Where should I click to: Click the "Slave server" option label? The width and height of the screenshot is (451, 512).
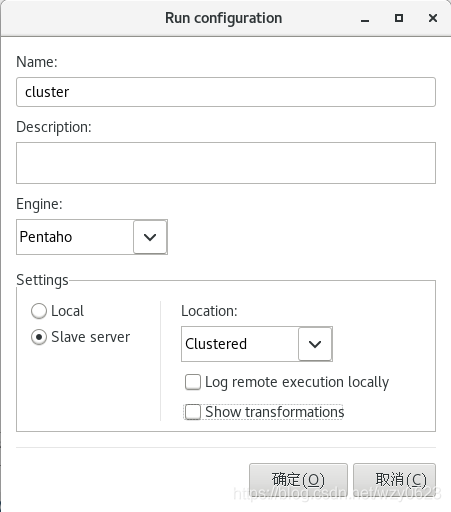click(91, 337)
